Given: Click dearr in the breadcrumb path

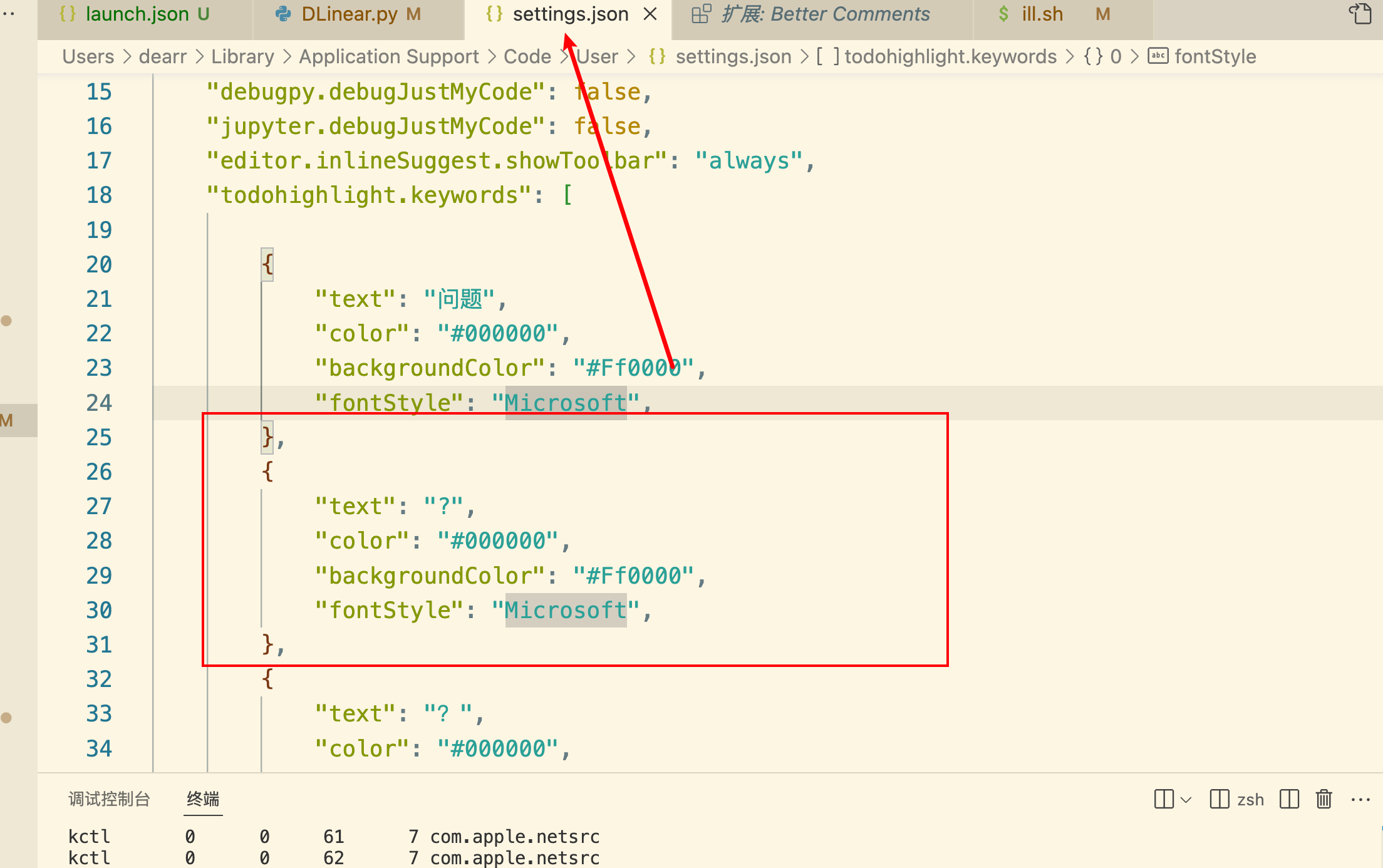Looking at the screenshot, I should 163,57.
